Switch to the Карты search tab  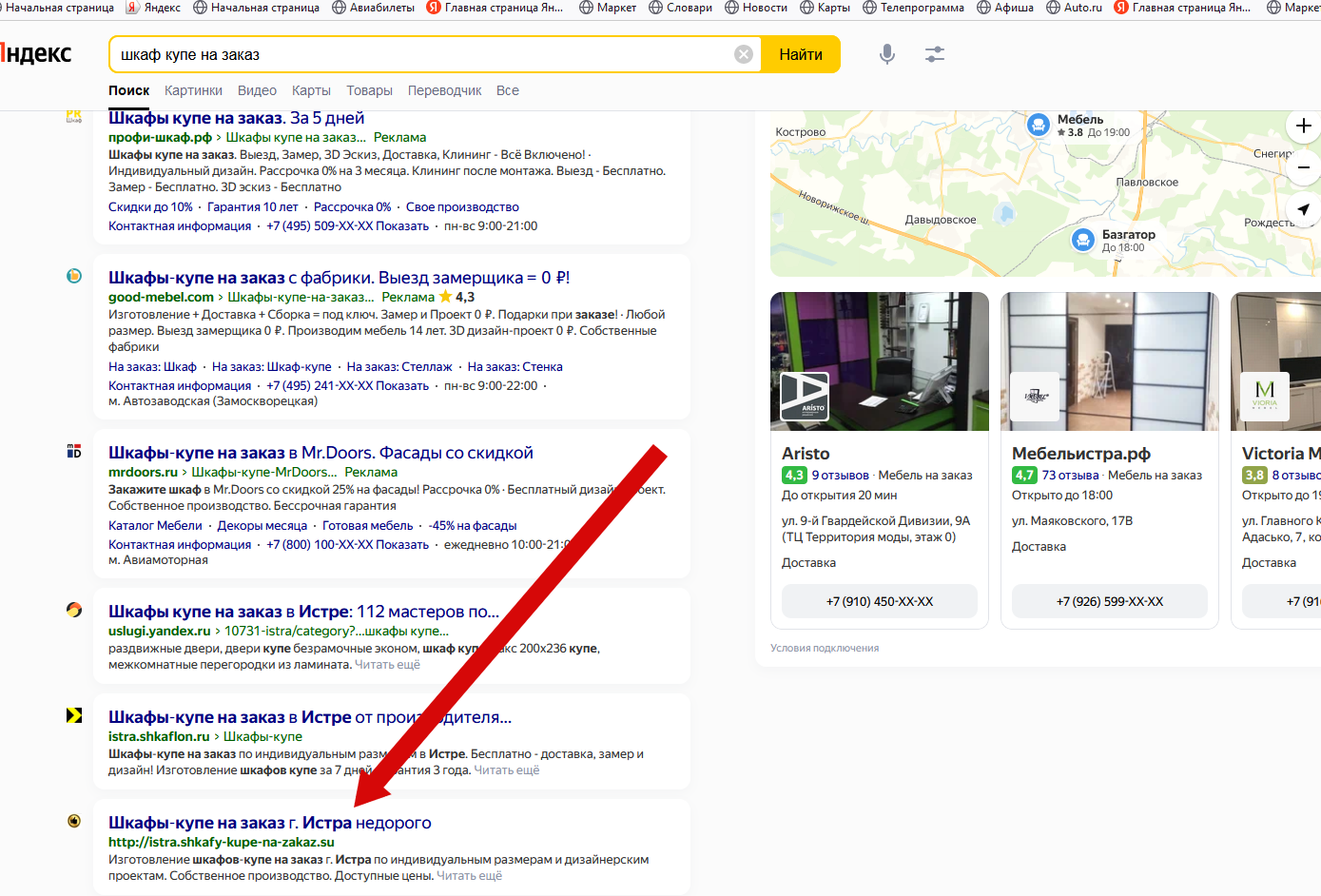click(x=311, y=90)
